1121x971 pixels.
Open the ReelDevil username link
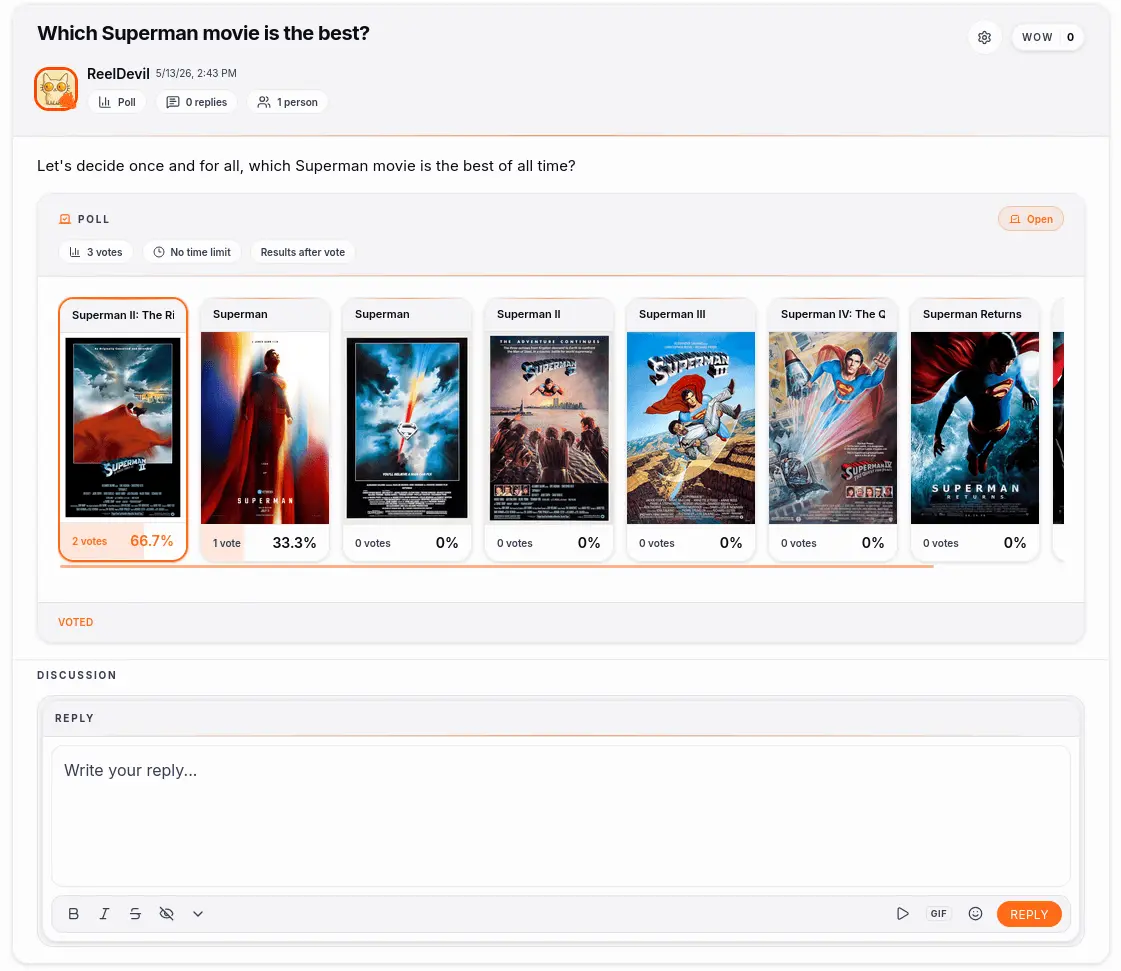coord(118,74)
